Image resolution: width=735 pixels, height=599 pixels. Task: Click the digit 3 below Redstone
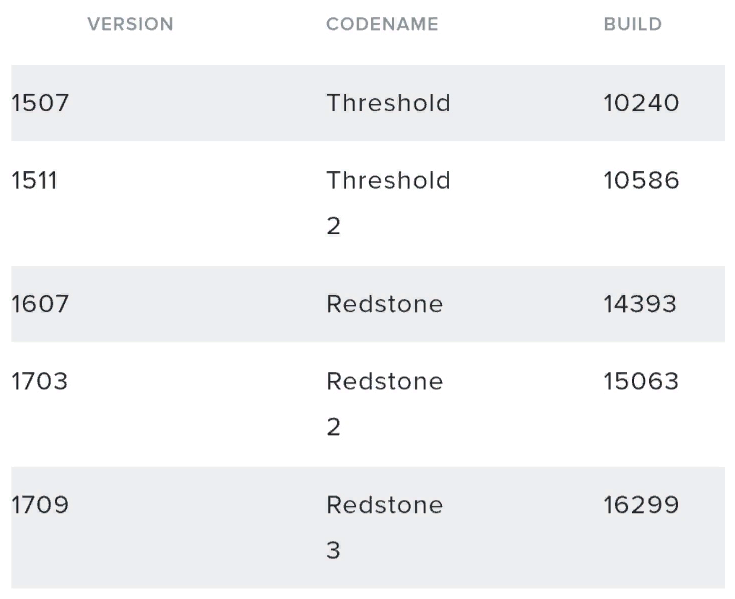[x=334, y=551]
